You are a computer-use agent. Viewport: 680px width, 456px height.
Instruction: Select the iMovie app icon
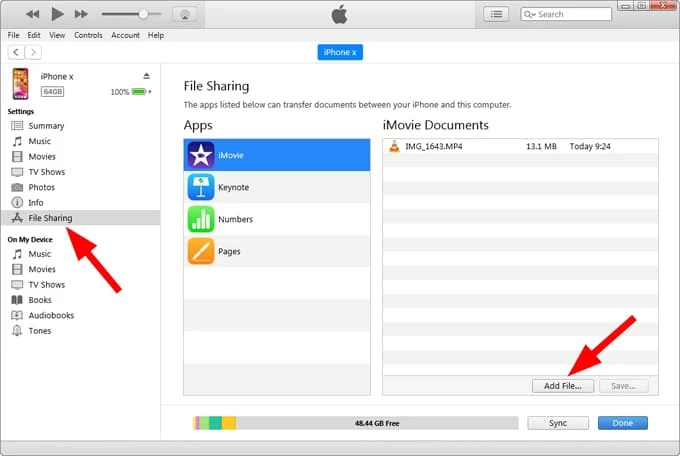200,155
